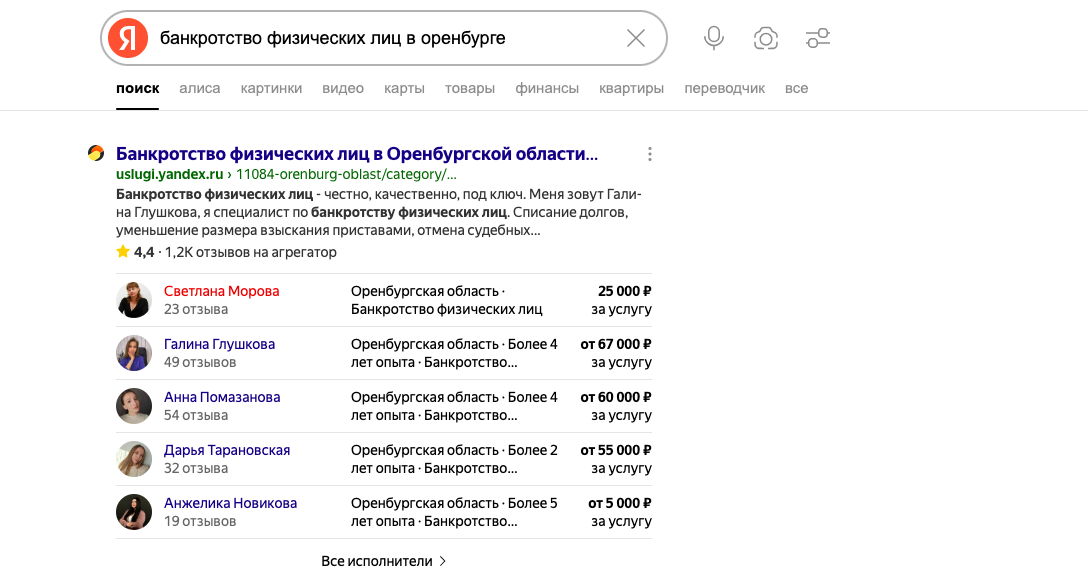This screenshot has height=580, width=1088.
Task: Open the Банкротство физических лиц result title
Action: coord(357,154)
